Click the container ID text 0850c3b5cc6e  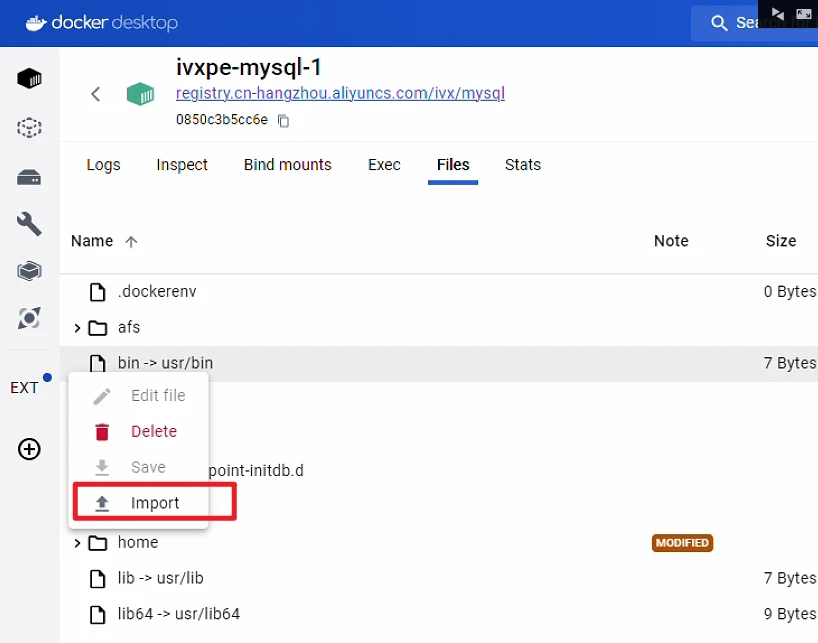pyautogui.click(x=222, y=120)
